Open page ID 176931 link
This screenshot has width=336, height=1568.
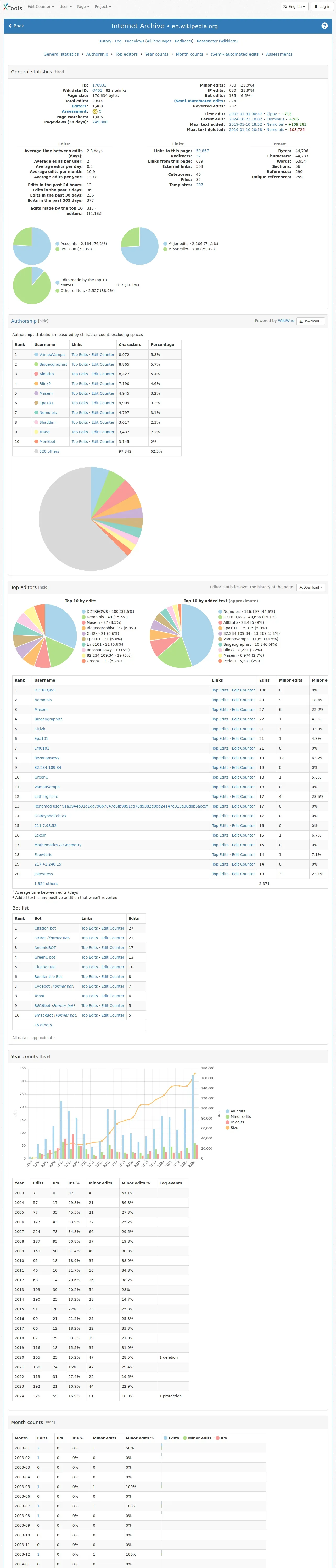click(99, 85)
